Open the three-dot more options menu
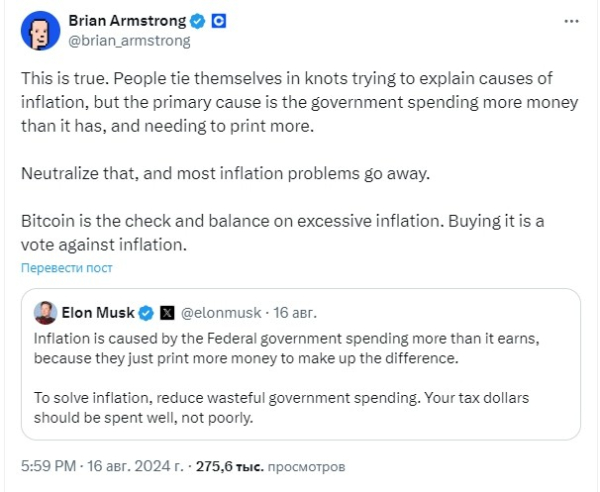 click(569, 22)
